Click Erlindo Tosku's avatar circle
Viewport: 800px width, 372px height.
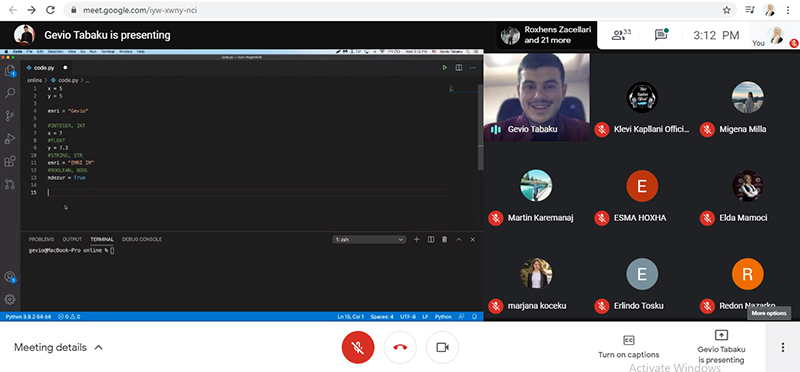click(642, 274)
